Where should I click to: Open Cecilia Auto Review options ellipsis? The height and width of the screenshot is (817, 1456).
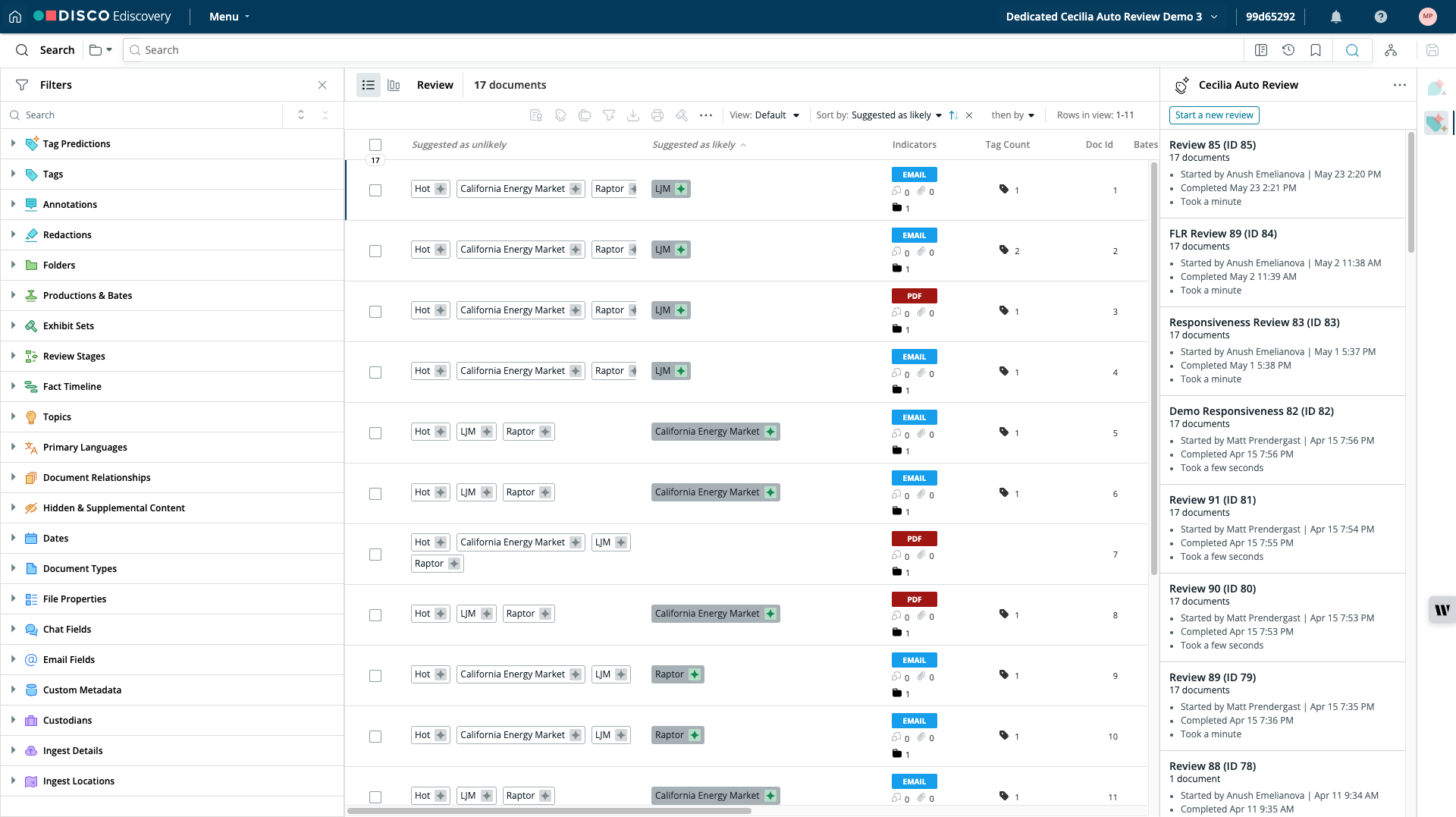(x=1400, y=85)
